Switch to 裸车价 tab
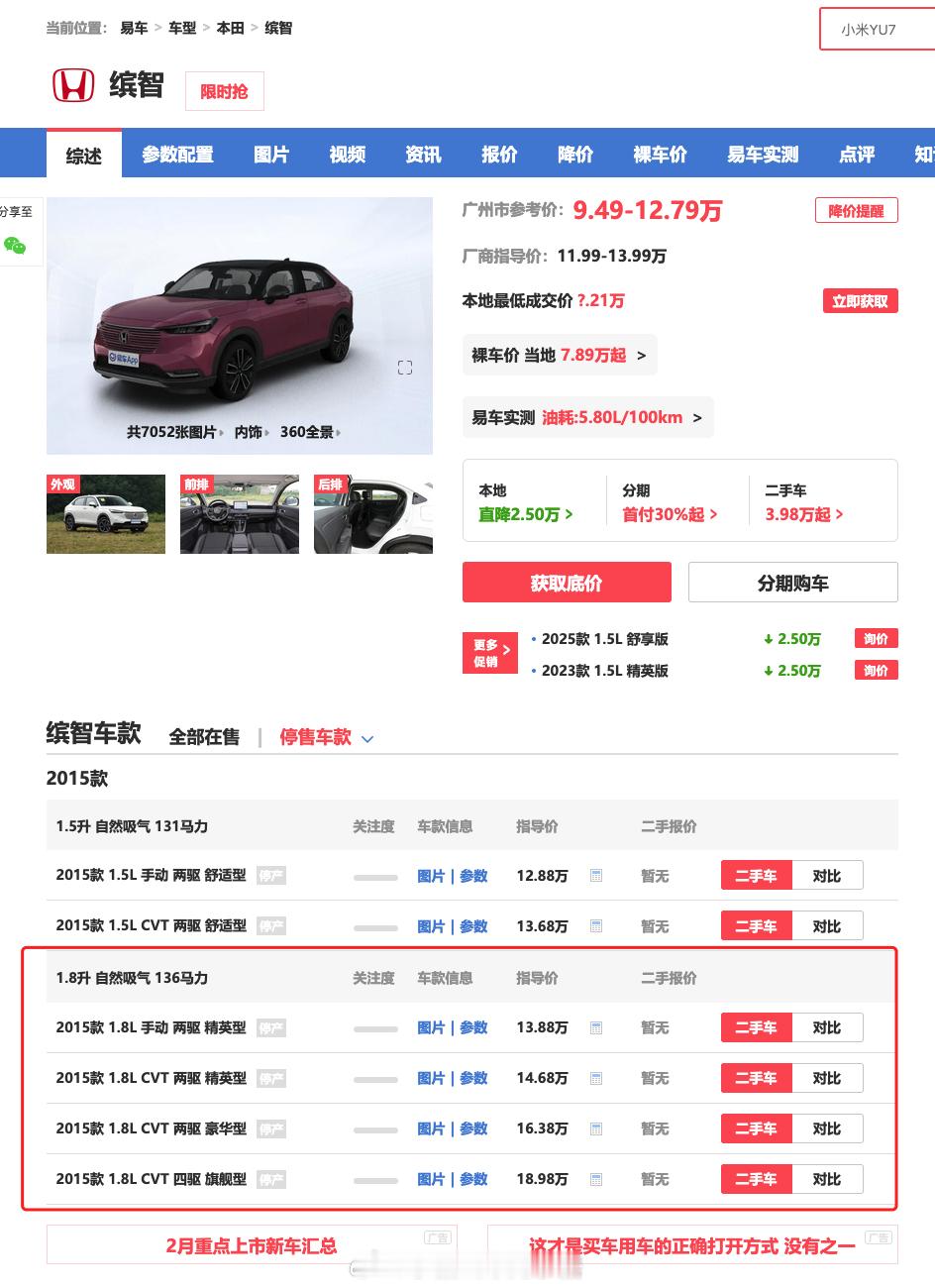 [661, 155]
